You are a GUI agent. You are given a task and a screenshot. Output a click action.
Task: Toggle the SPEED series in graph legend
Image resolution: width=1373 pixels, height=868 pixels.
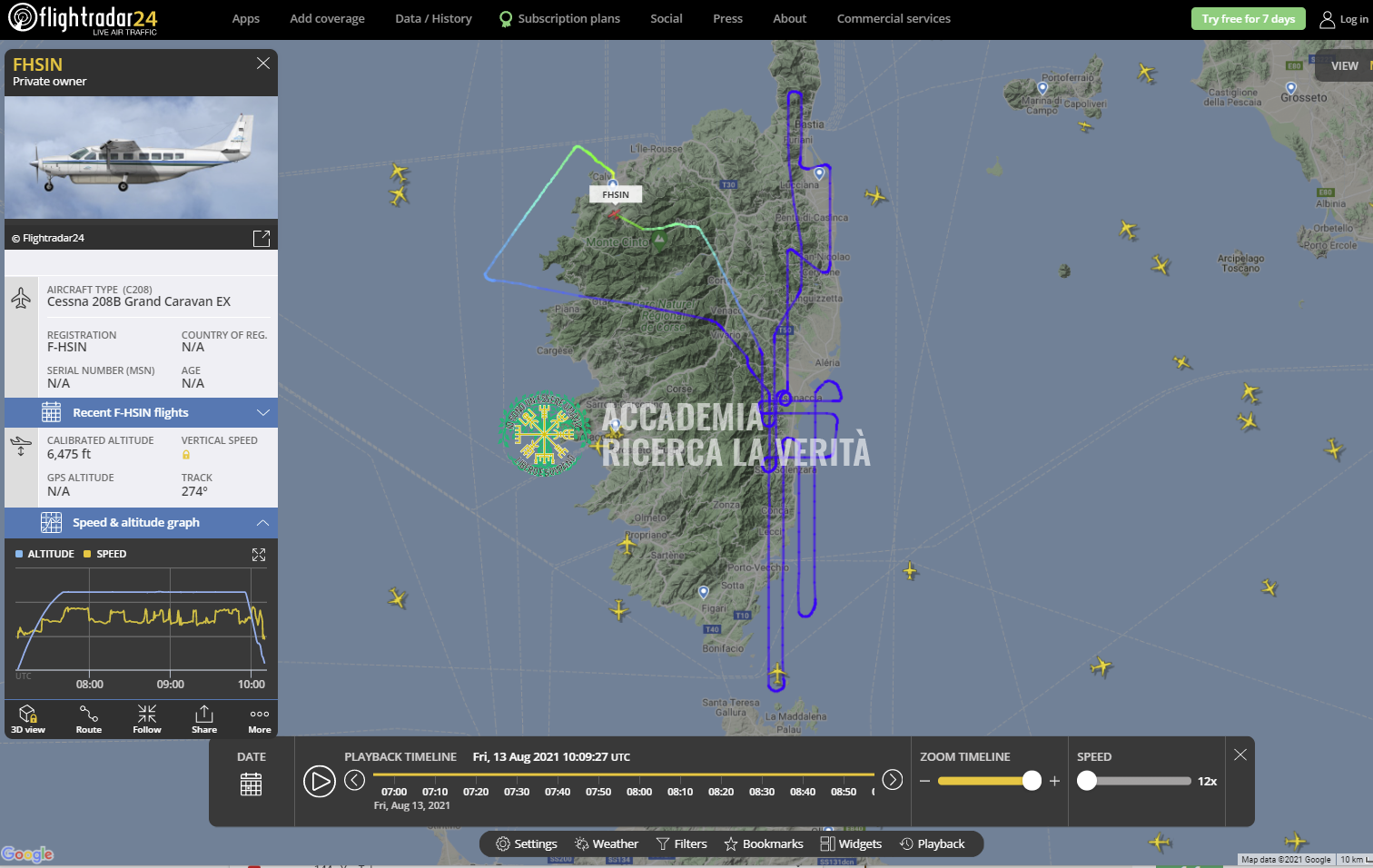coord(105,554)
